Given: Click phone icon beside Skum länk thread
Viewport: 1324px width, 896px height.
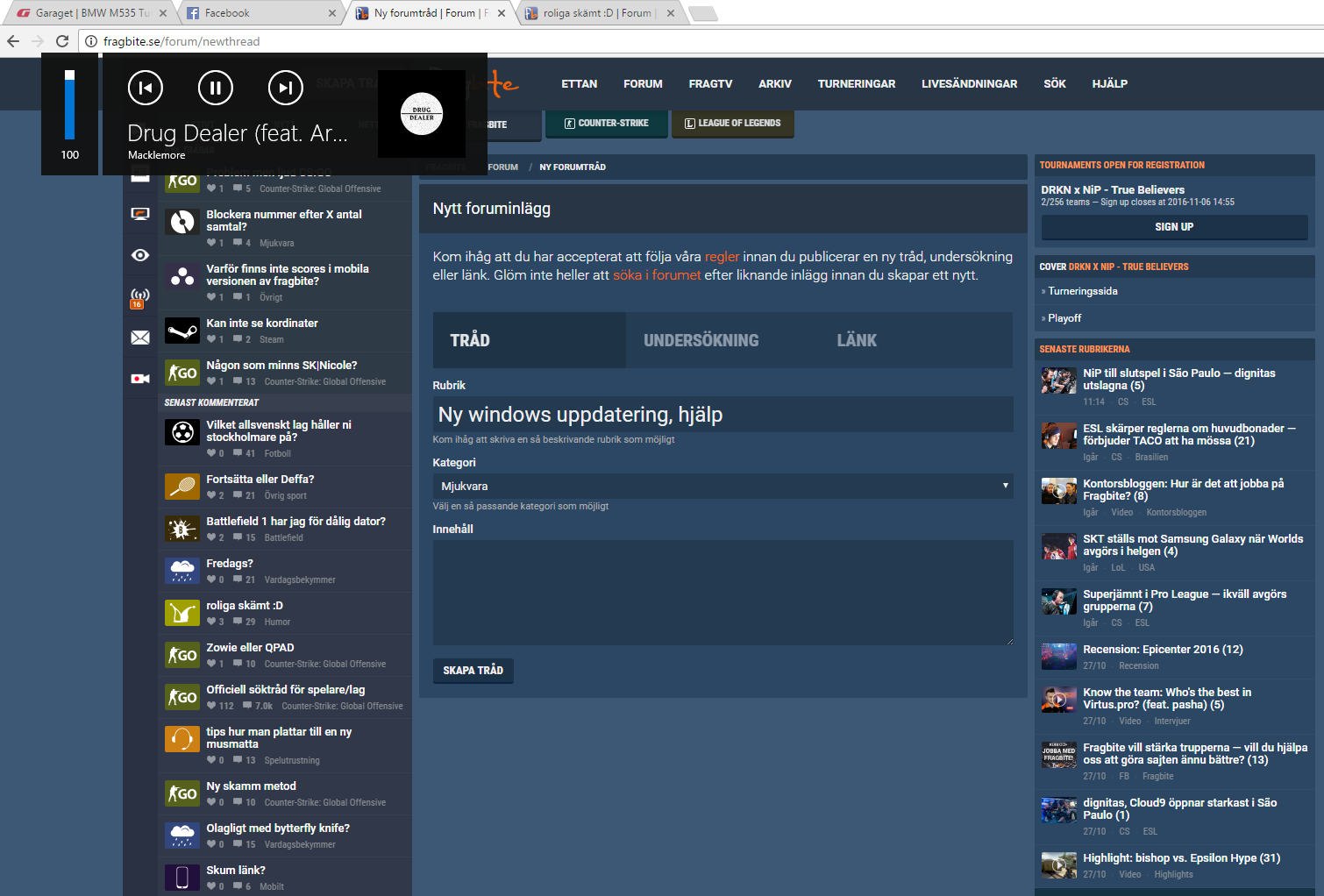Looking at the screenshot, I should (x=182, y=878).
